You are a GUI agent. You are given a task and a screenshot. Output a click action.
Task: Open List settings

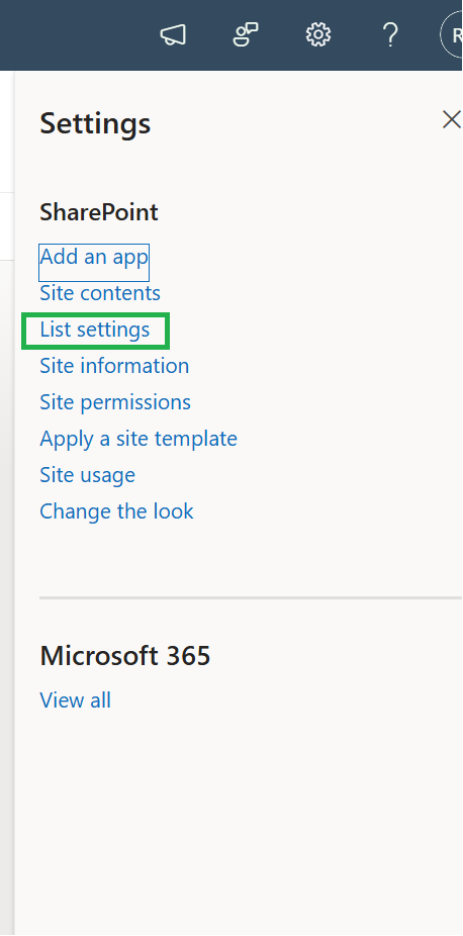(x=94, y=330)
